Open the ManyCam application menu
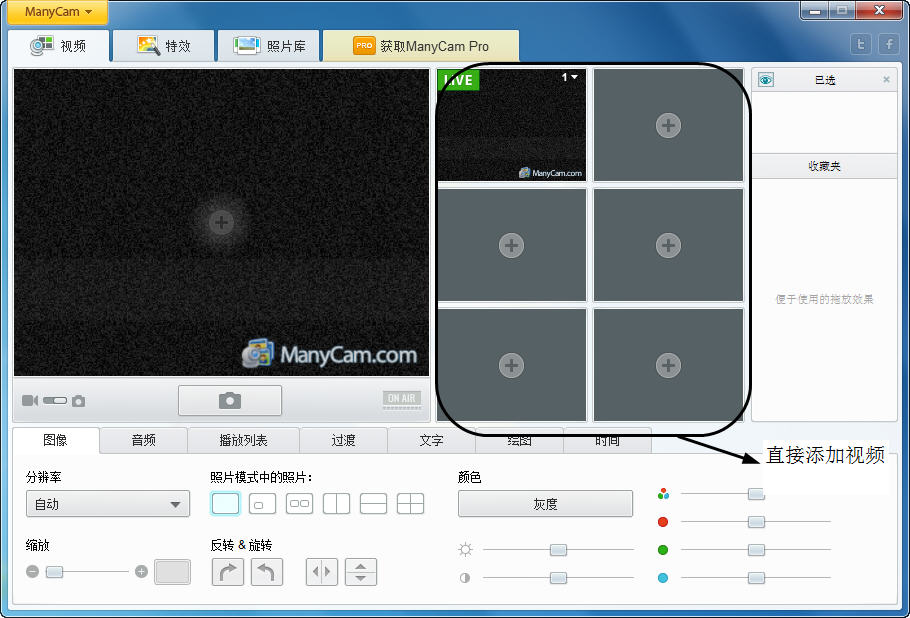 click(56, 13)
